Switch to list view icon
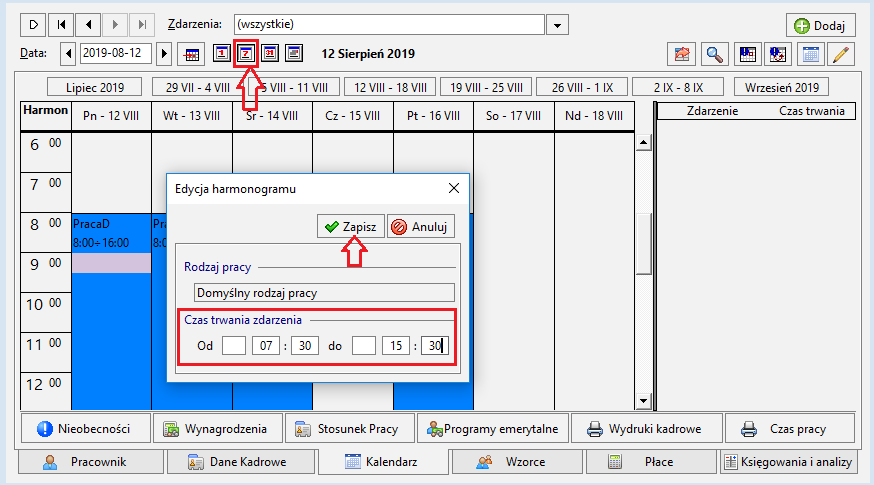Viewport: 874px width, 485px height. click(294, 54)
